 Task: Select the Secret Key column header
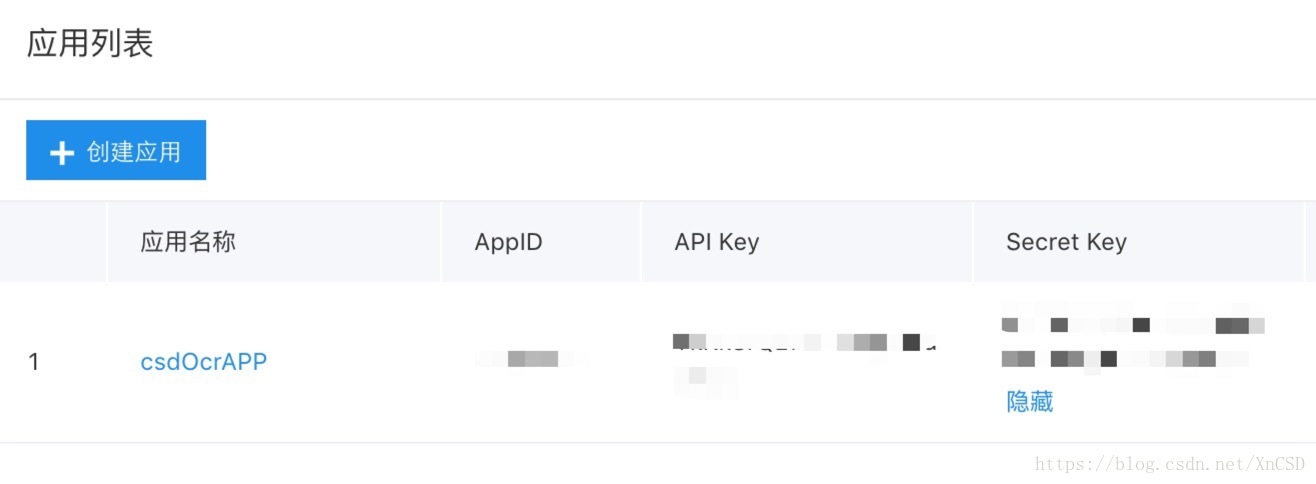(x=1066, y=242)
